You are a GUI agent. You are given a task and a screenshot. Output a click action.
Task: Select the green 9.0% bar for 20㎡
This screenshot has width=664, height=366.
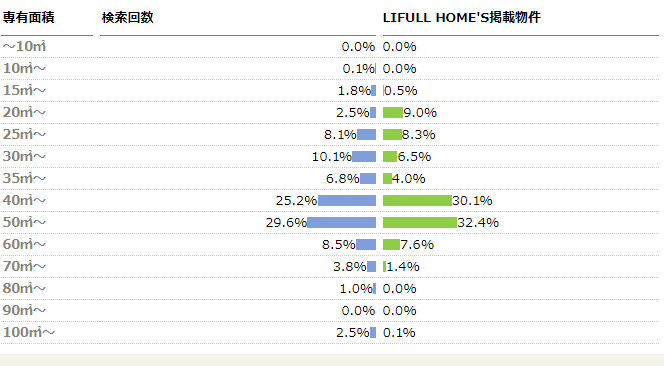pyautogui.click(x=393, y=112)
